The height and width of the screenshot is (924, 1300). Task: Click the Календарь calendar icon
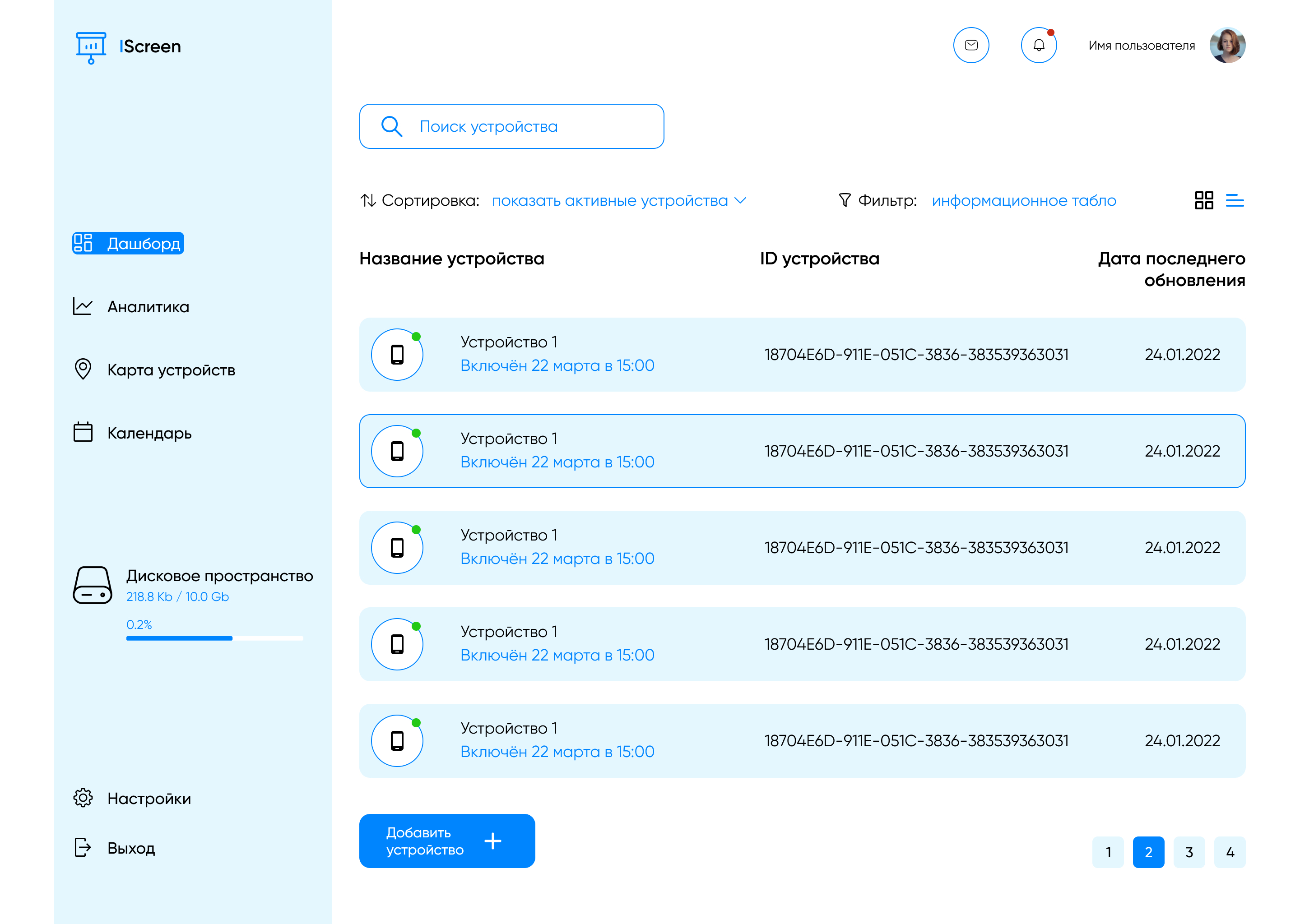click(x=83, y=432)
